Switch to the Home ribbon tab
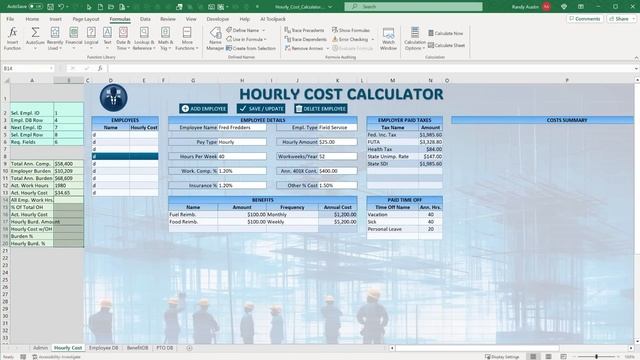The height and width of the screenshot is (360, 640). click(x=32, y=19)
